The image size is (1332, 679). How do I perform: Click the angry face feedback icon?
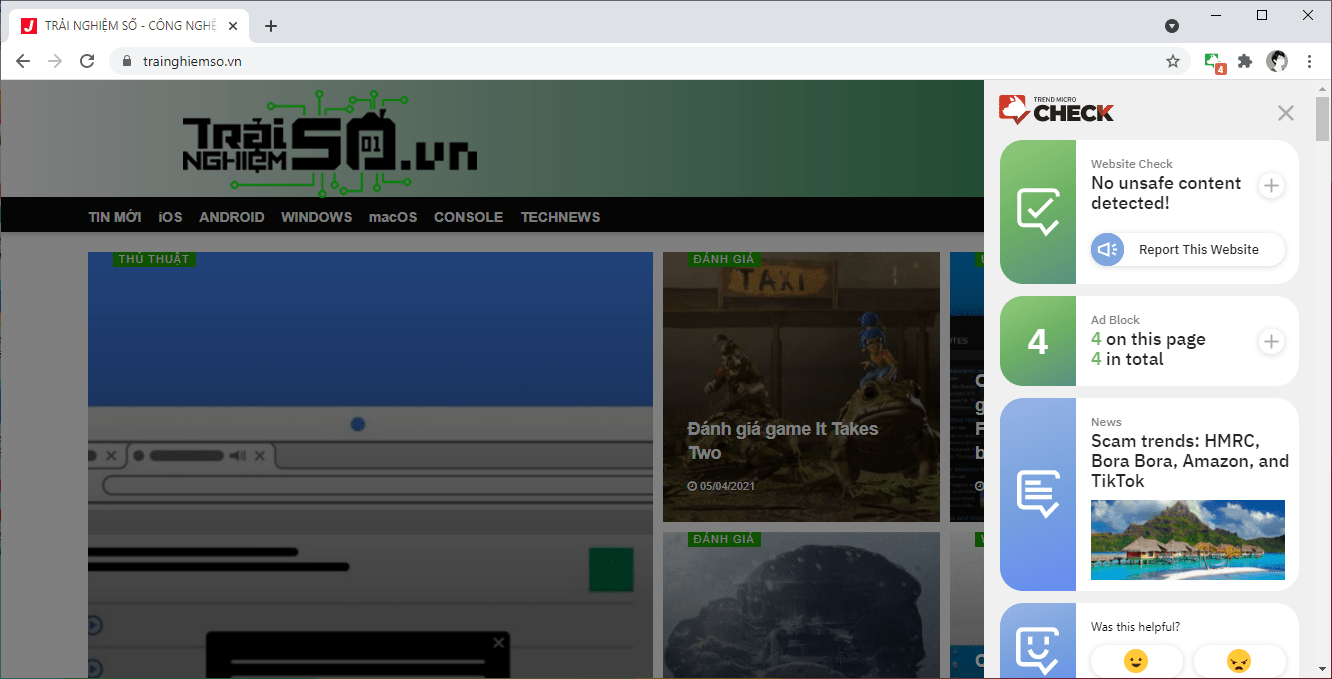1239,661
